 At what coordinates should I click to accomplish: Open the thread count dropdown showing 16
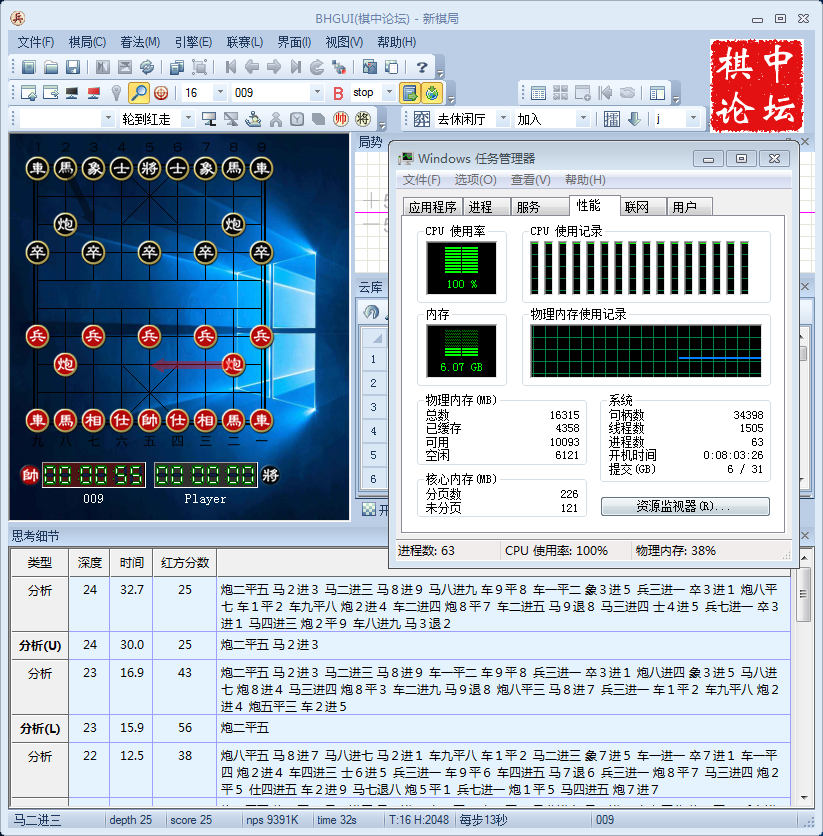[x=220, y=93]
